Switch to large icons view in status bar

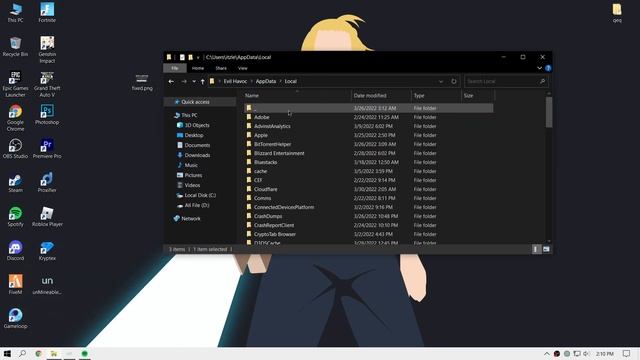546,249
